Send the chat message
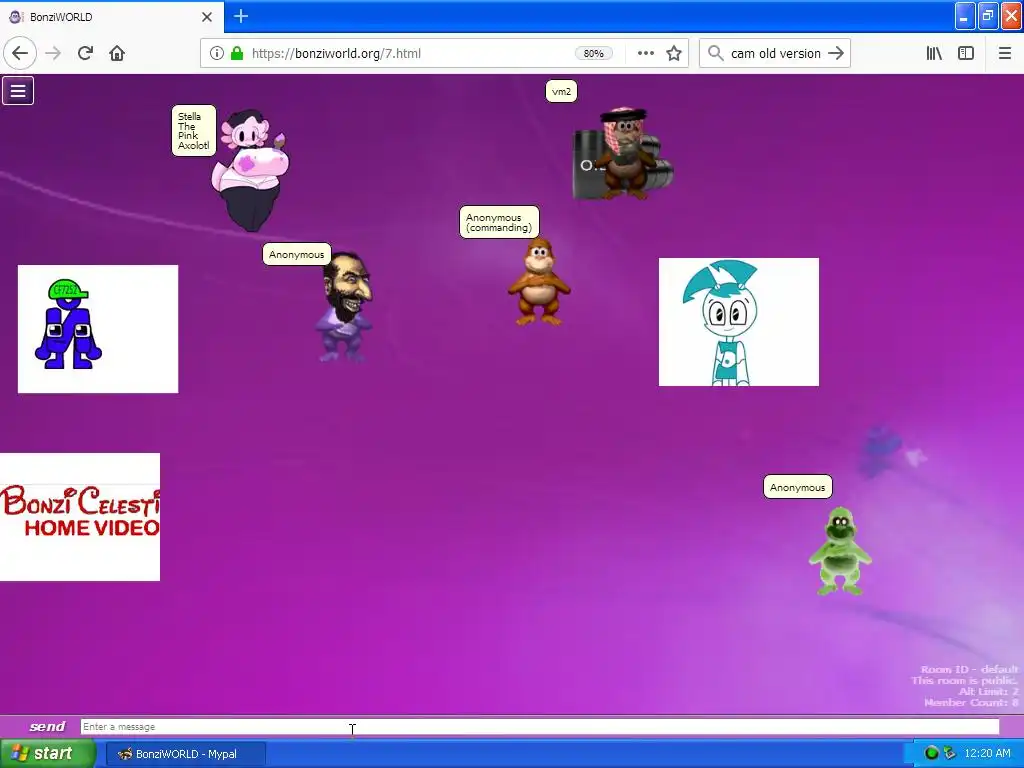Screen dimensions: 1024x768 [47, 726]
